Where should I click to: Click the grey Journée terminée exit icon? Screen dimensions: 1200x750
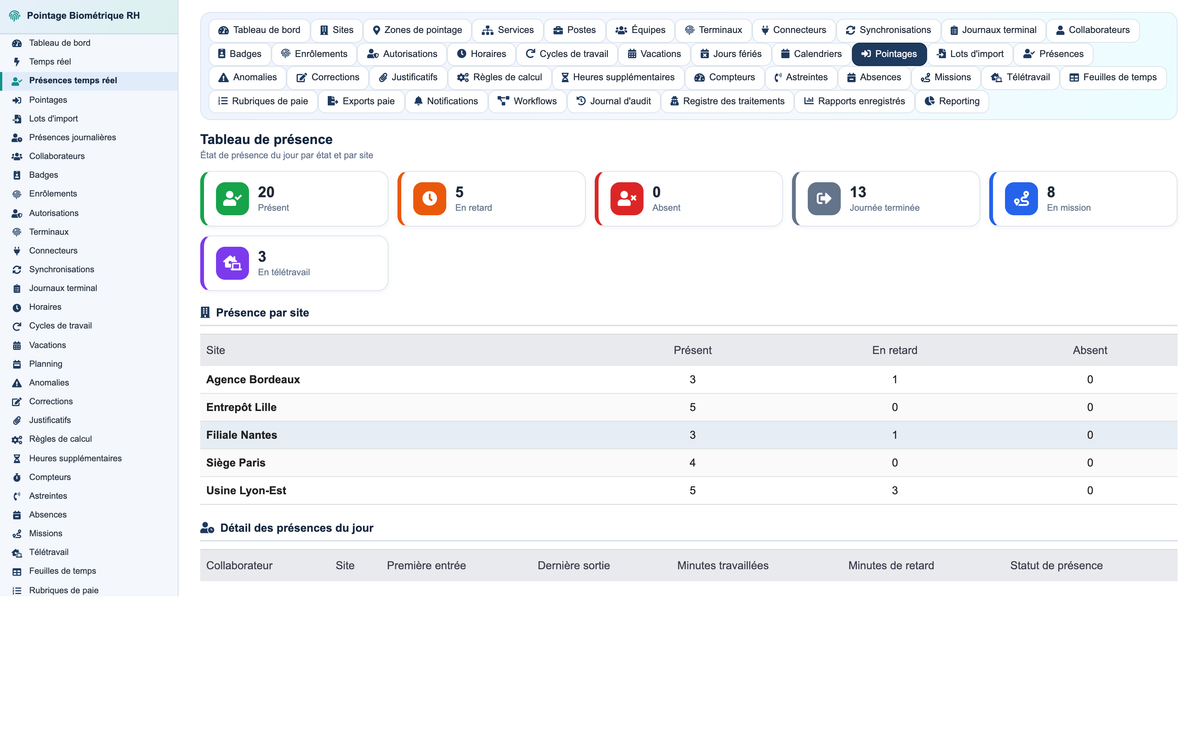[824, 198]
